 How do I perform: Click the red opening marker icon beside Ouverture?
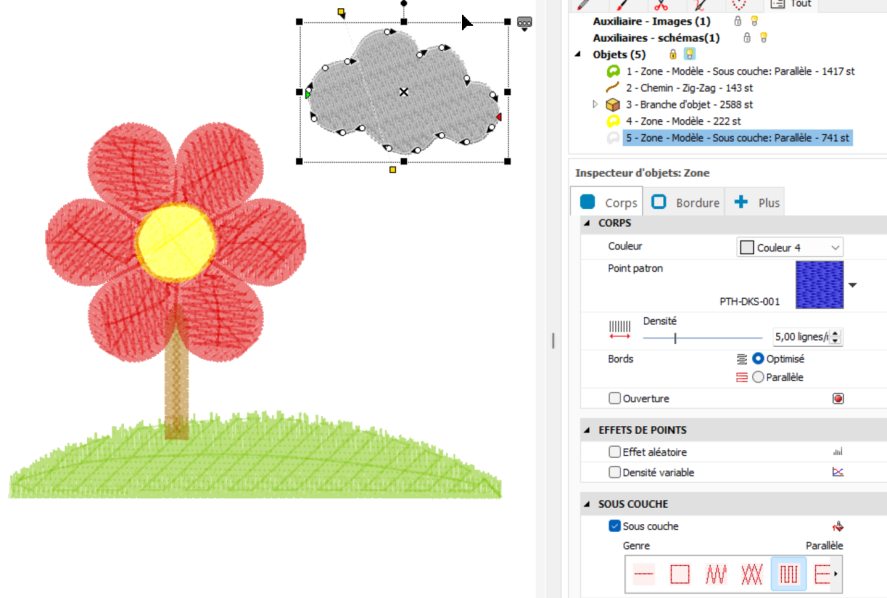point(838,399)
